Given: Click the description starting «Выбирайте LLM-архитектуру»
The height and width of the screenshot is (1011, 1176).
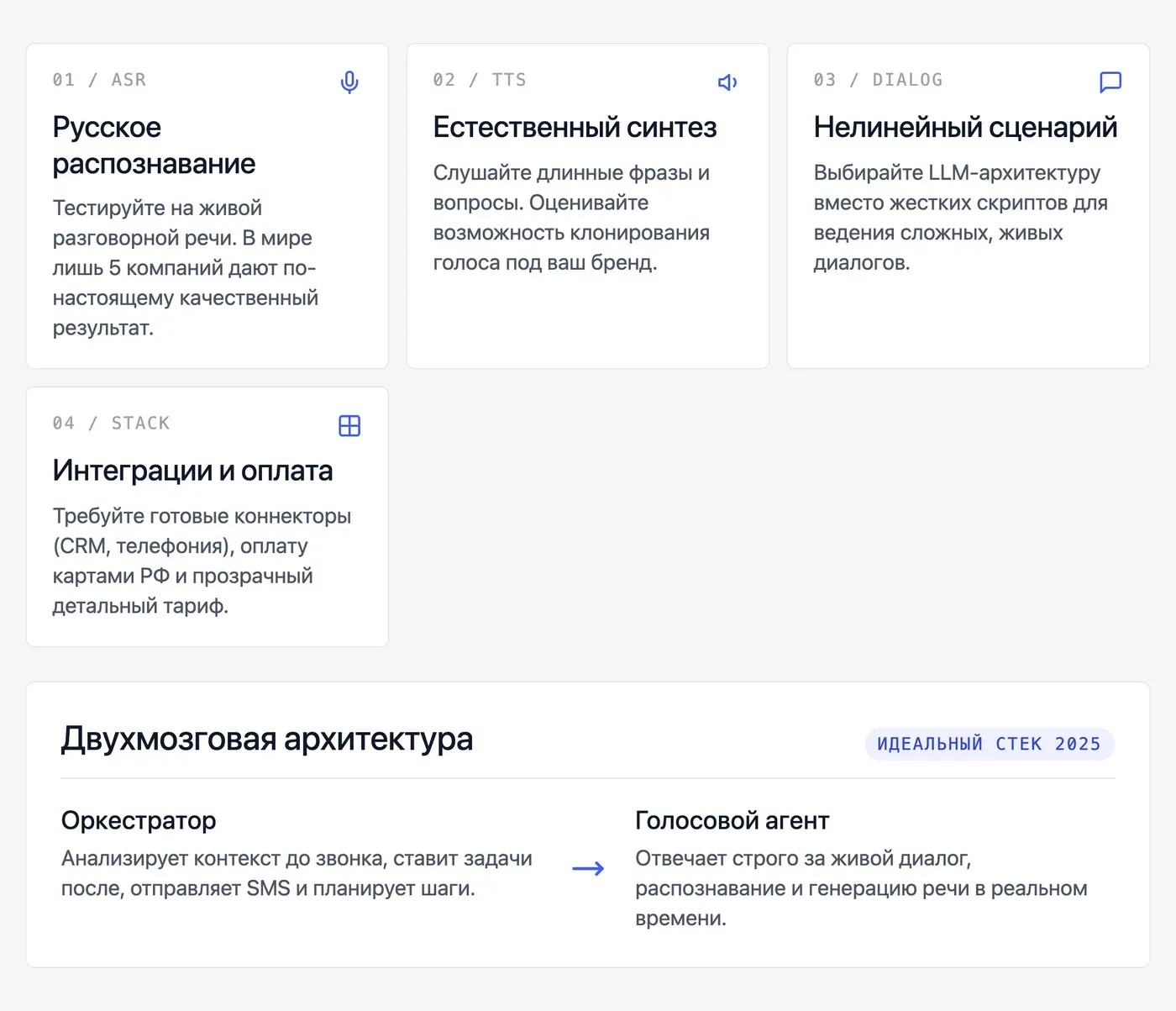Looking at the screenshot, I should pos(961,218).
